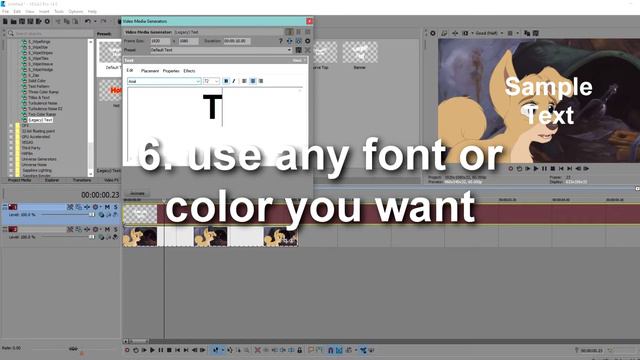Stop playback in preview transport

pos(553,168)
